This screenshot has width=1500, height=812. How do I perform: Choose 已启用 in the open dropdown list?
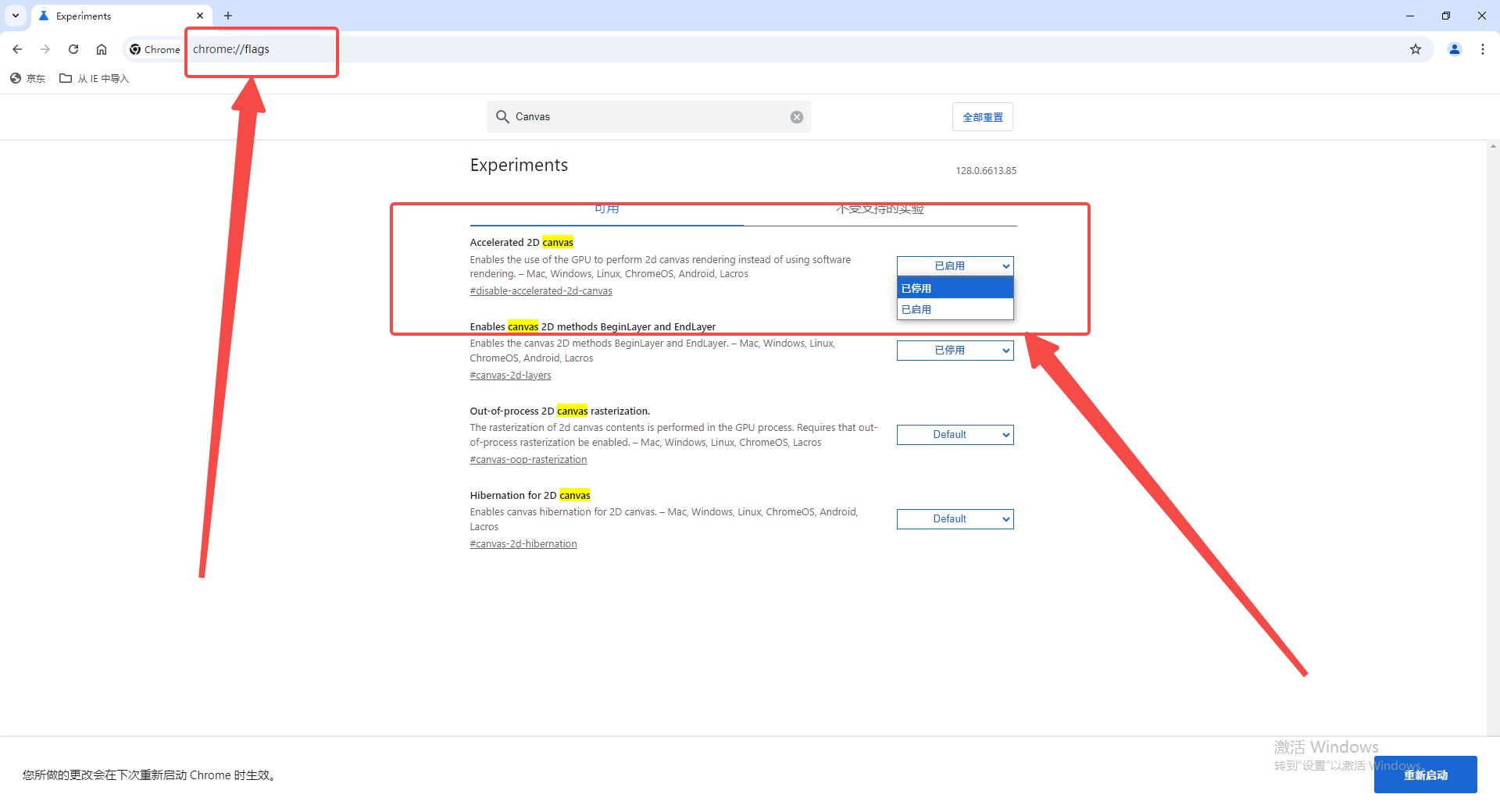955,309
